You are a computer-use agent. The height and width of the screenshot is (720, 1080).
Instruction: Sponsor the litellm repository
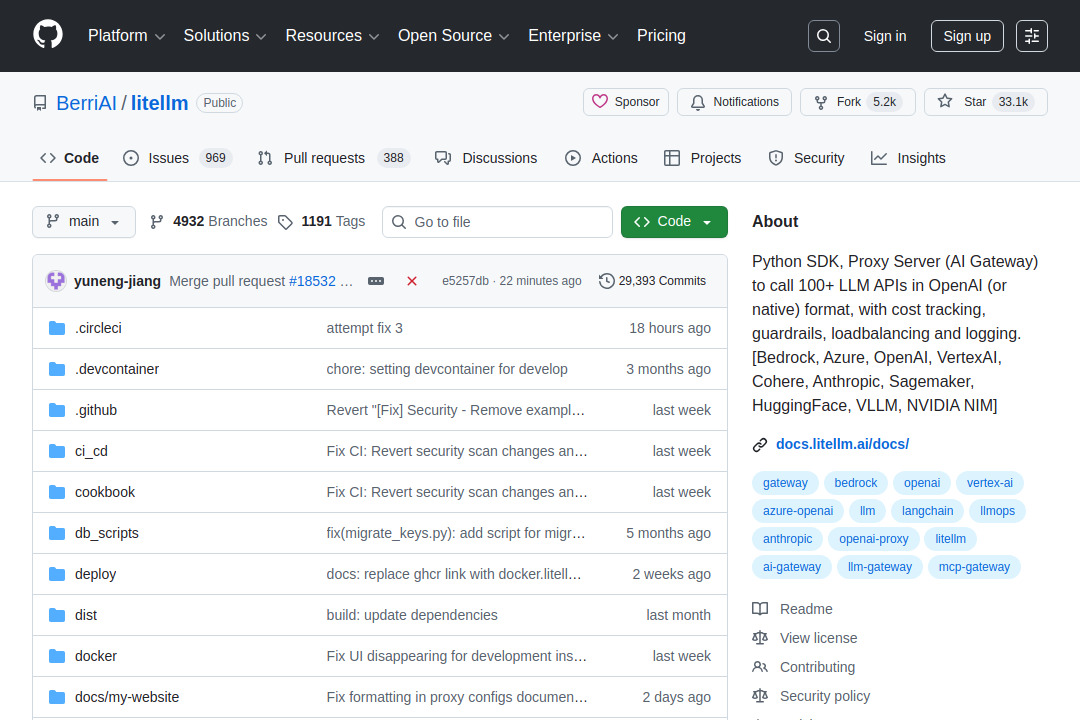tap(625, 101)
